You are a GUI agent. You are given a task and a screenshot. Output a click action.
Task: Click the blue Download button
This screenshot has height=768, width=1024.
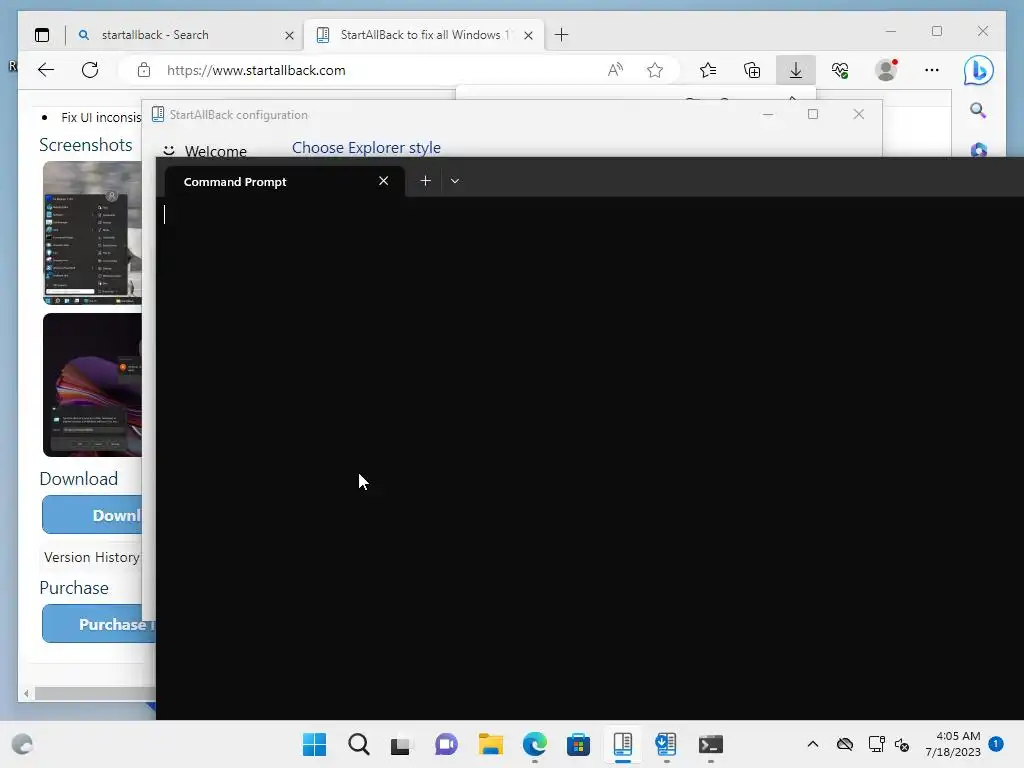click(92, 515)
